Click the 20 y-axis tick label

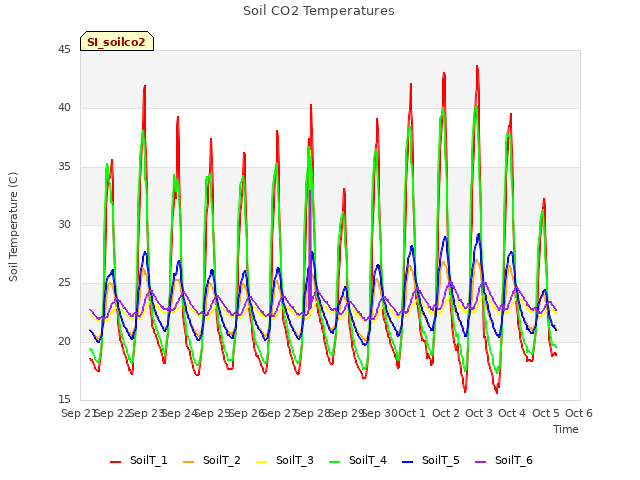click(x=64, y=342)
